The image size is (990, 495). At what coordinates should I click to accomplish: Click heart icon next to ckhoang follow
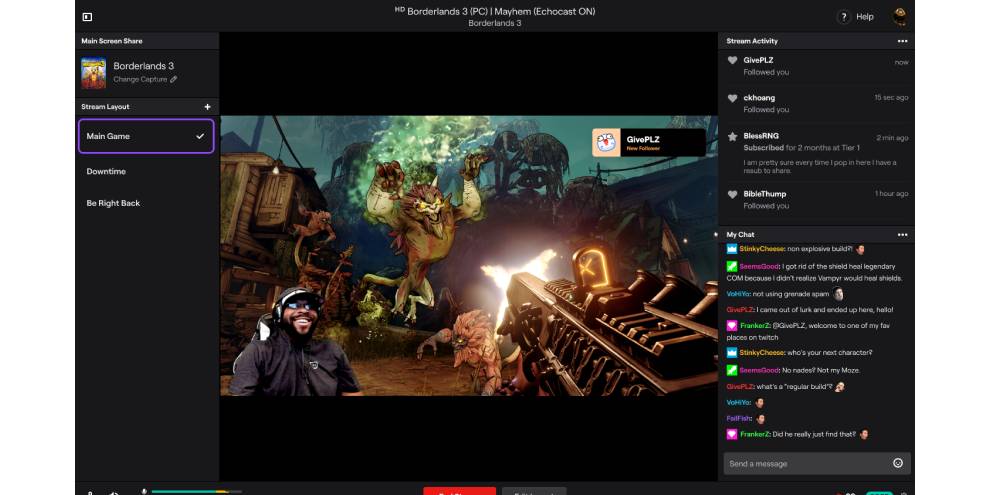tap(732, 98)
